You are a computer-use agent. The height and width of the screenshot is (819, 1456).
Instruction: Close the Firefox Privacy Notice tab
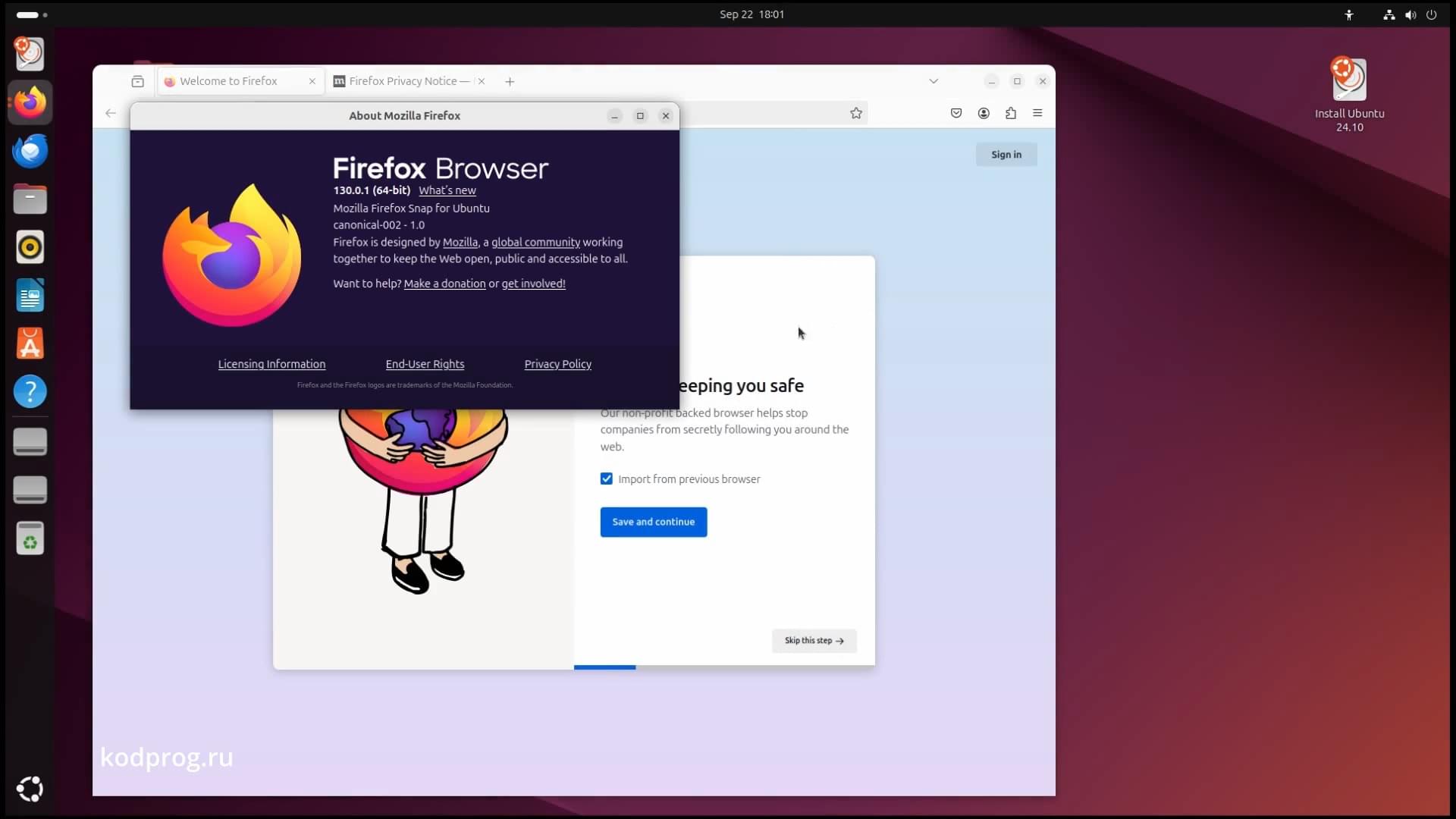[x=481, y=81]
